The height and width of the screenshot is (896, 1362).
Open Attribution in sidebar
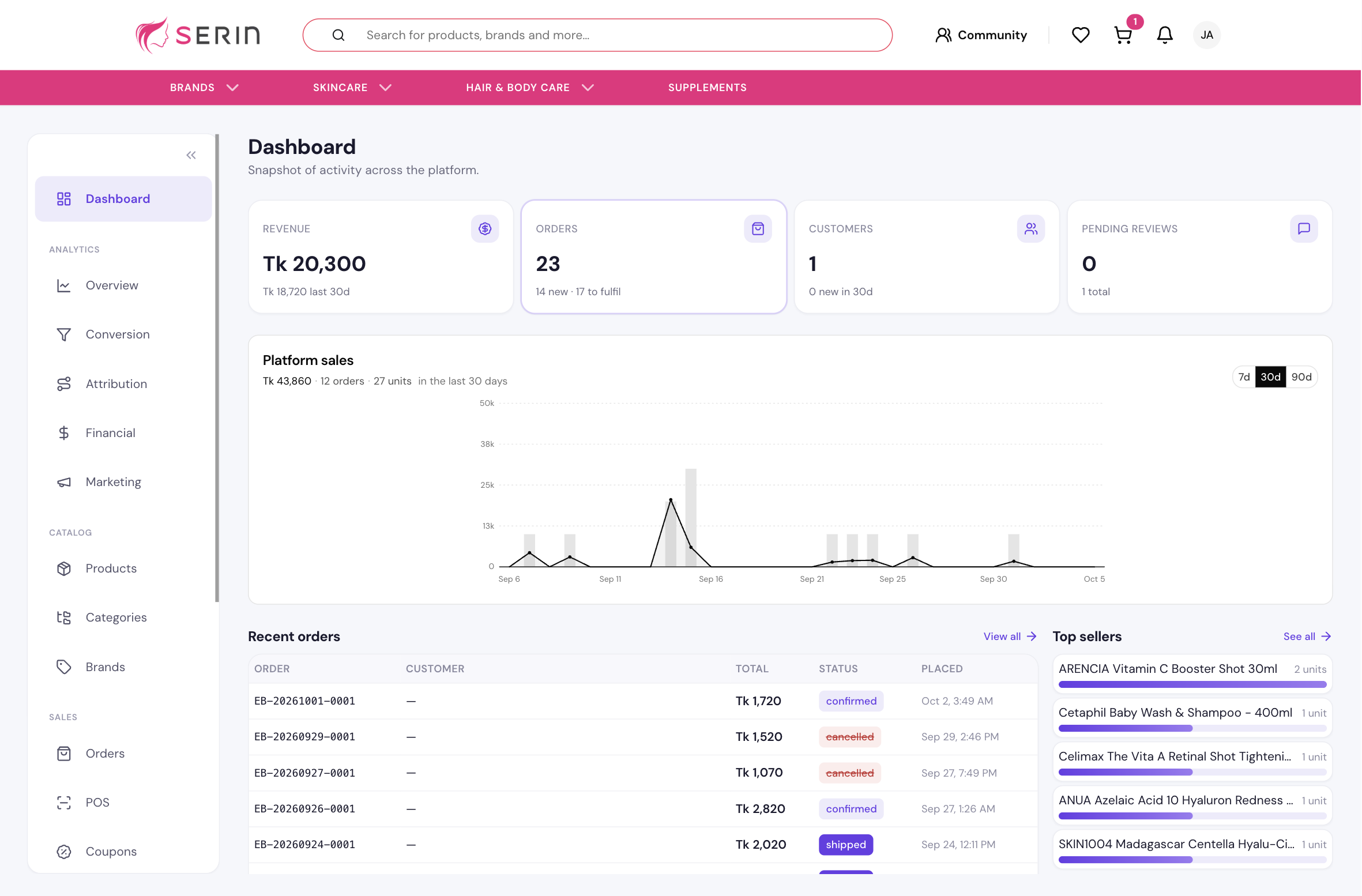point(123,384)
